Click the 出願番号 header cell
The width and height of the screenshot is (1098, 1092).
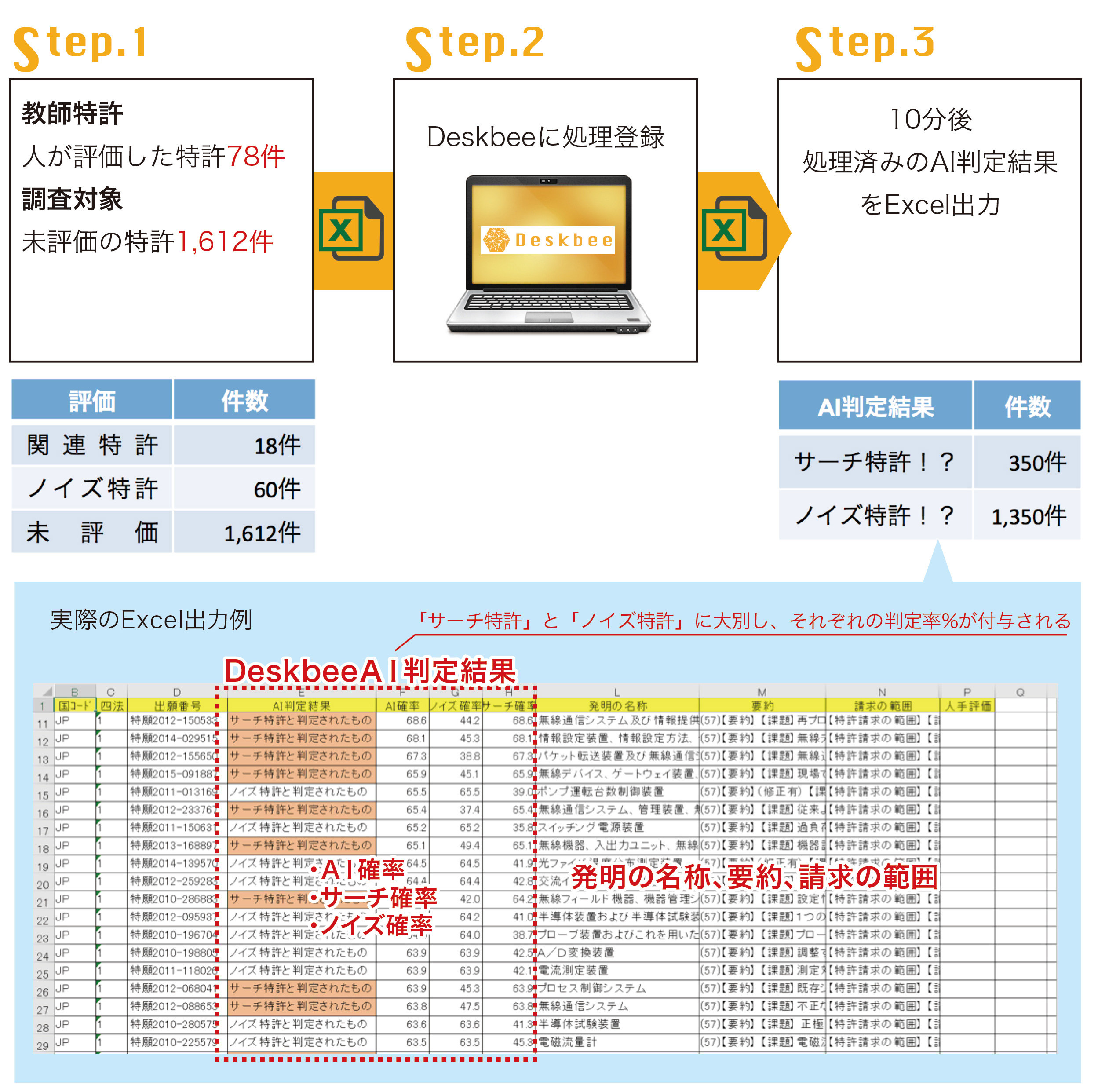click(x=177, y=705)
